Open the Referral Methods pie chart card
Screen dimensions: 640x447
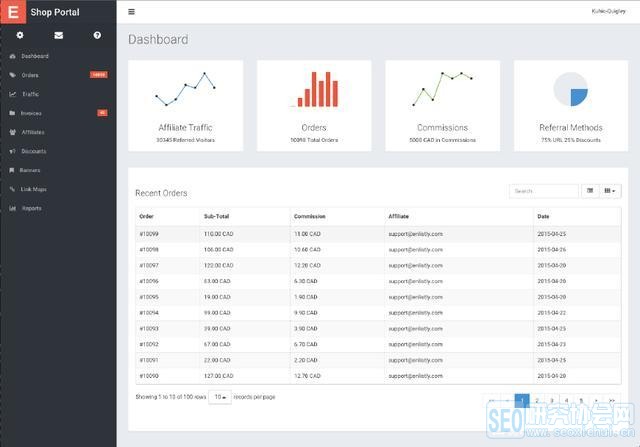[x=571, y=106]
